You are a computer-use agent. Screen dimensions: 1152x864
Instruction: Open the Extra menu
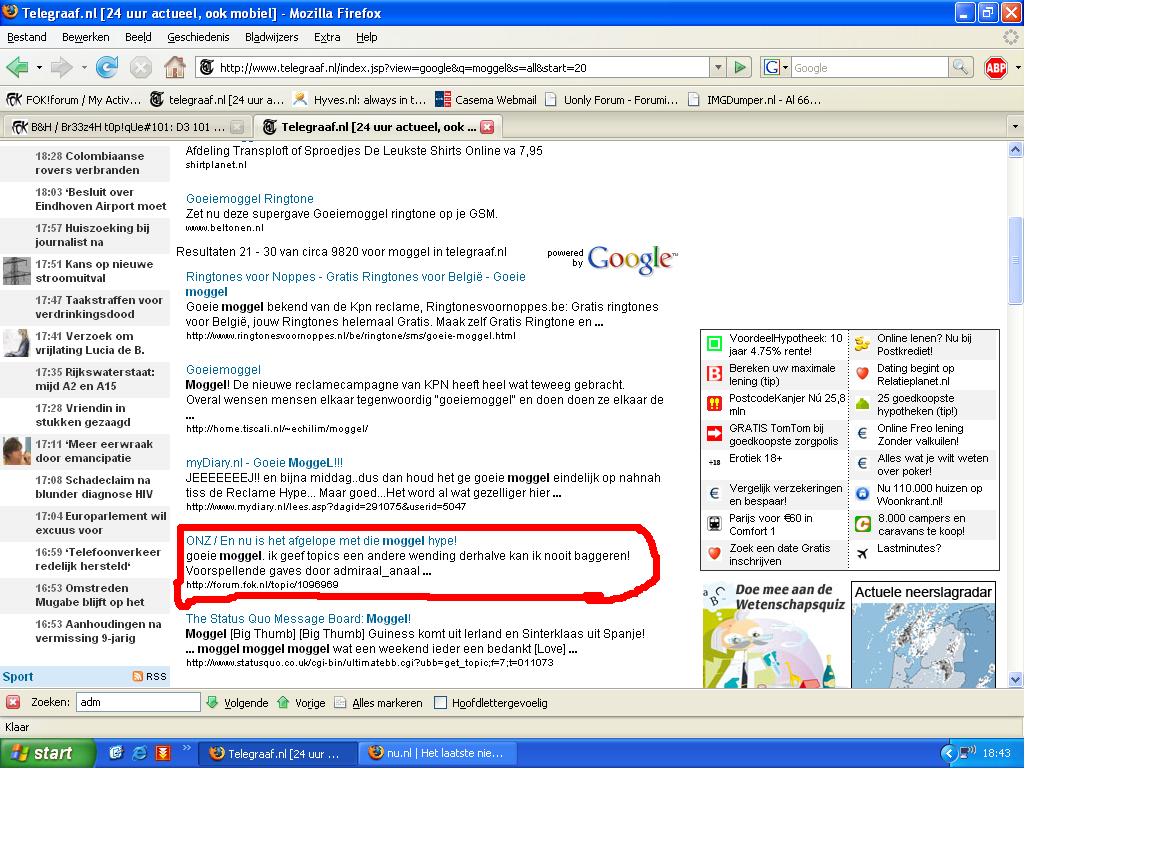327,37
